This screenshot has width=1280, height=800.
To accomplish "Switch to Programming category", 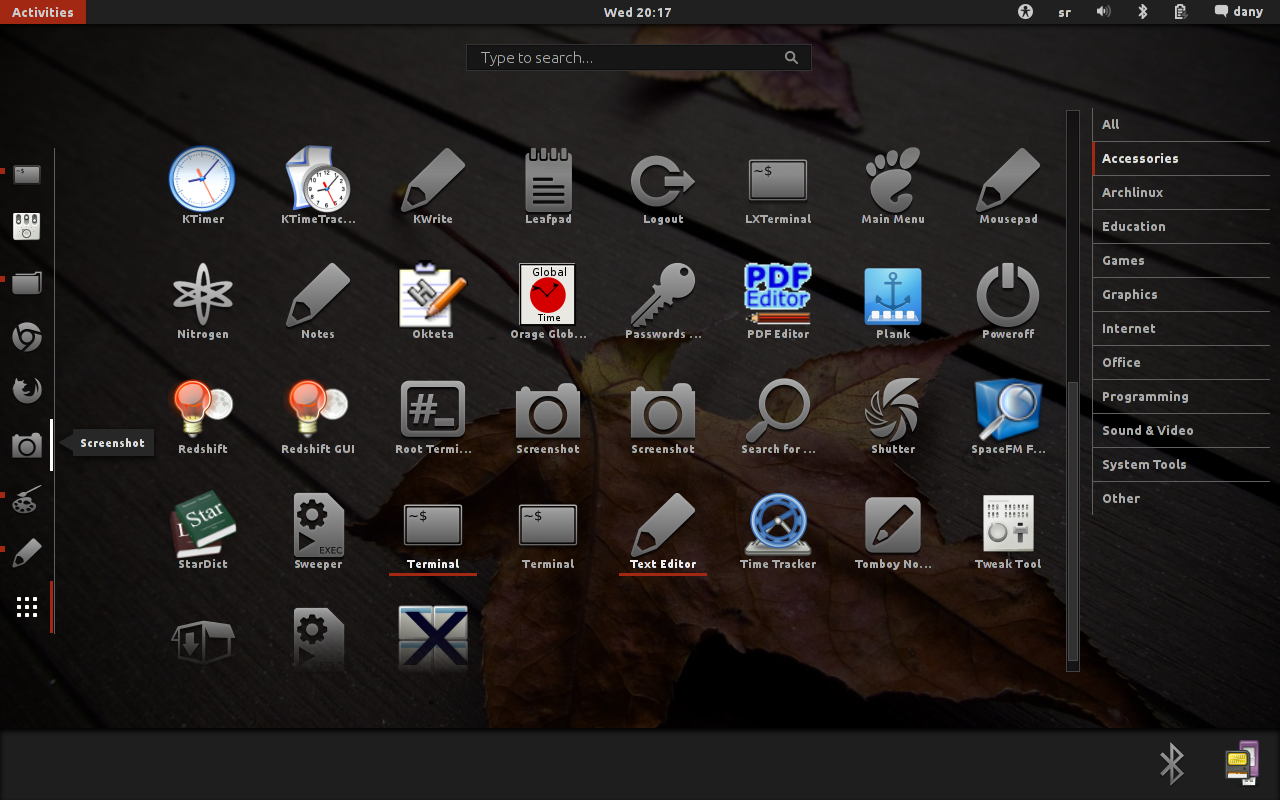I will 1181,396.
